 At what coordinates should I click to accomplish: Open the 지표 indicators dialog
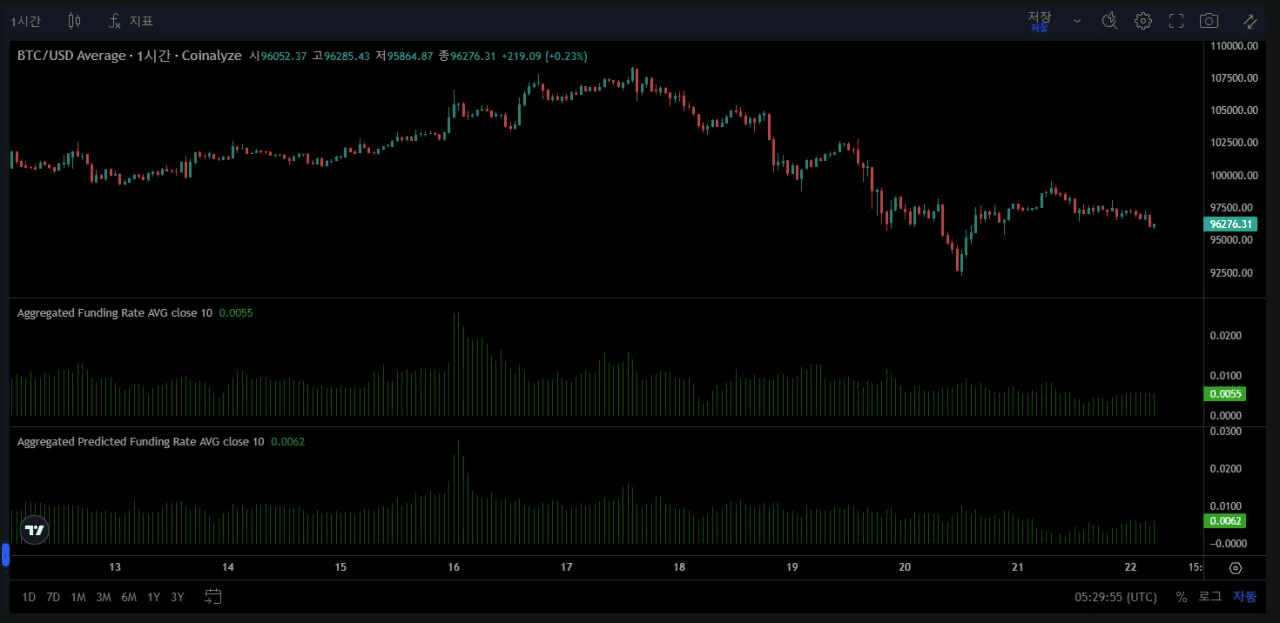131,21
